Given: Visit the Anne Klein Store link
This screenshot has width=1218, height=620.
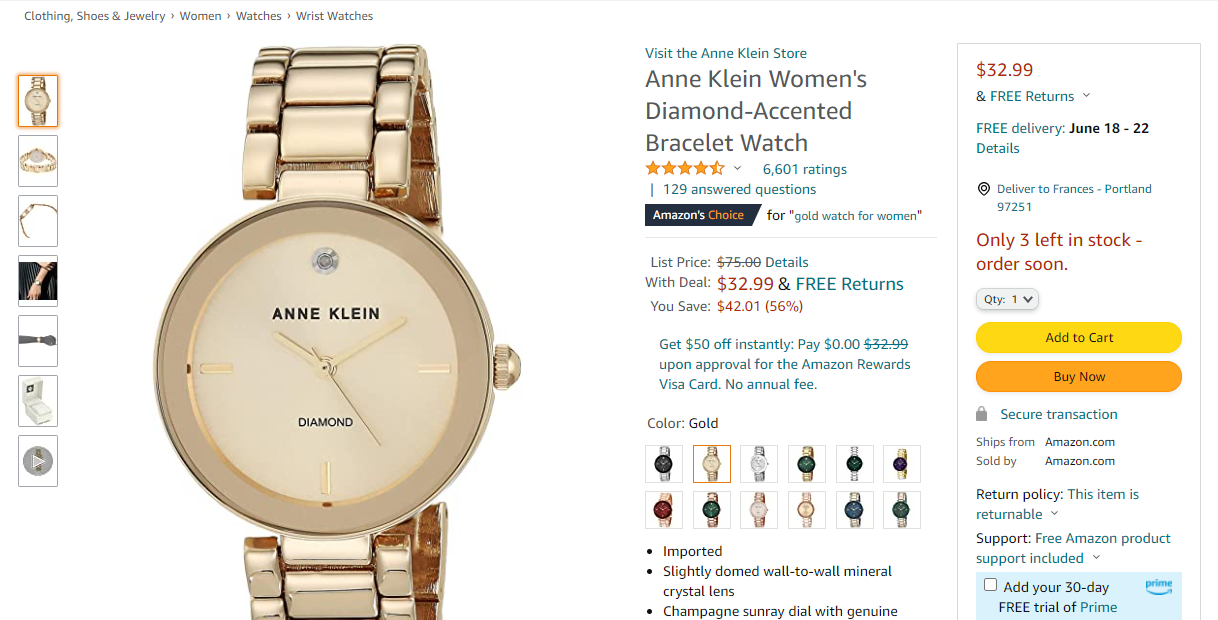Looking at the screenshot, I should click(726, 53).
